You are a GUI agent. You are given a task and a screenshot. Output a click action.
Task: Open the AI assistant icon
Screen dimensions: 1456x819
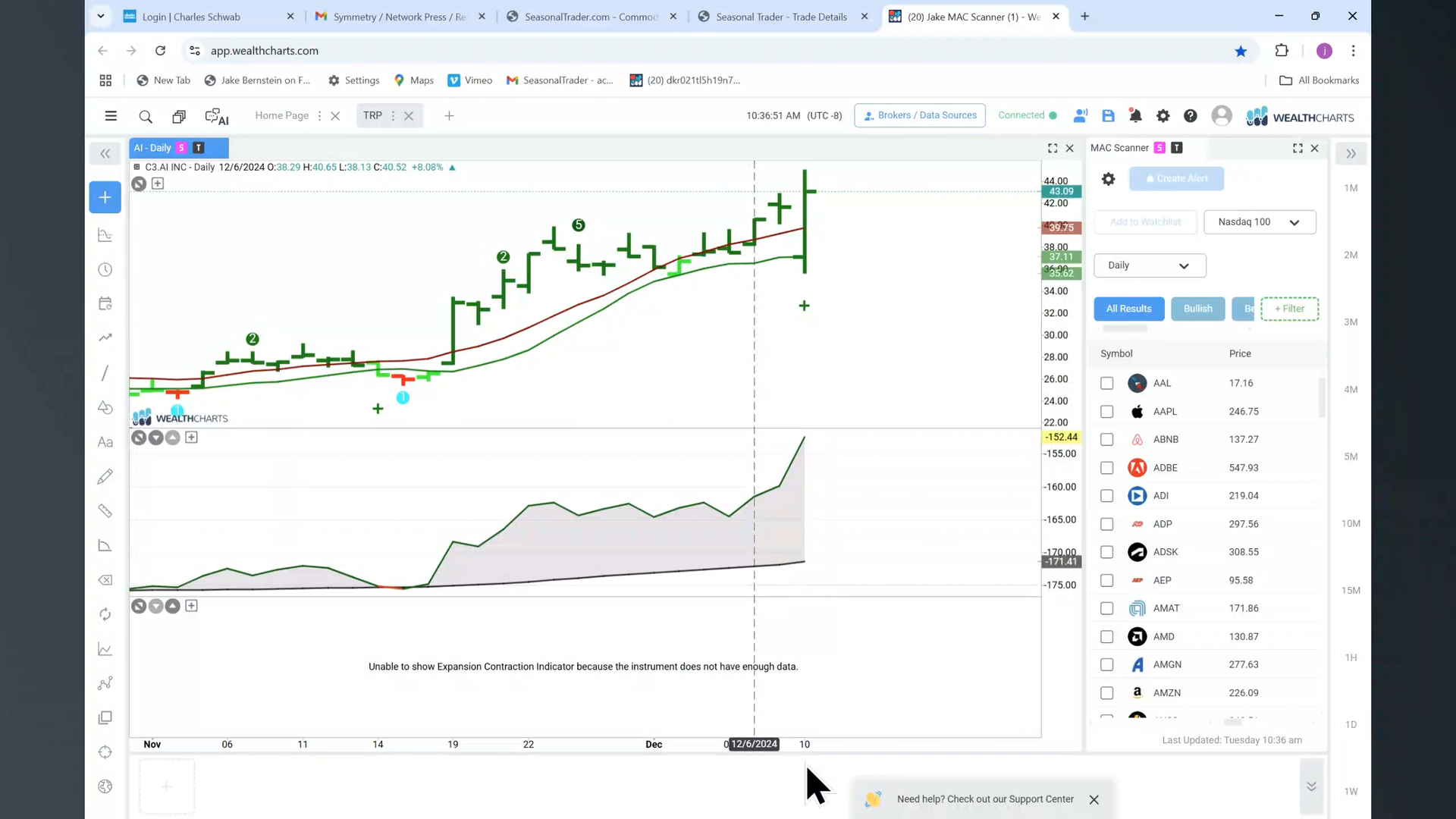click(217, 116)
